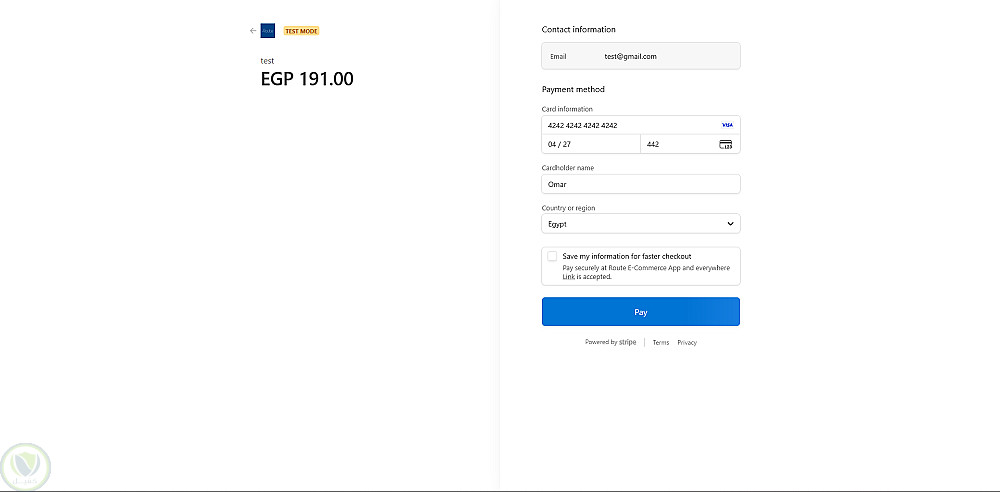Click the Route merchant logo
This screenshot has height=492, width=1000.
pos(267,31)
